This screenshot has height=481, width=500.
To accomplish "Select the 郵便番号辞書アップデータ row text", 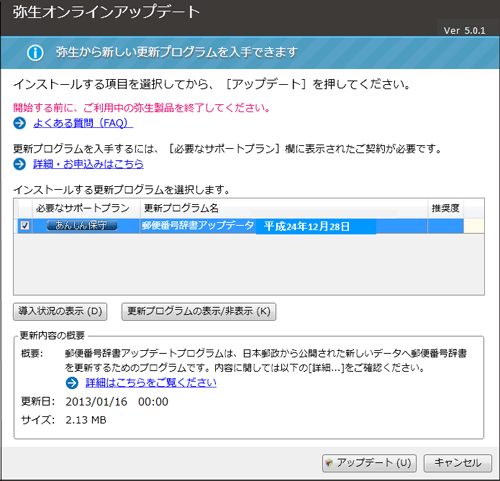I will pyautogui.click(x=198, y=226).
